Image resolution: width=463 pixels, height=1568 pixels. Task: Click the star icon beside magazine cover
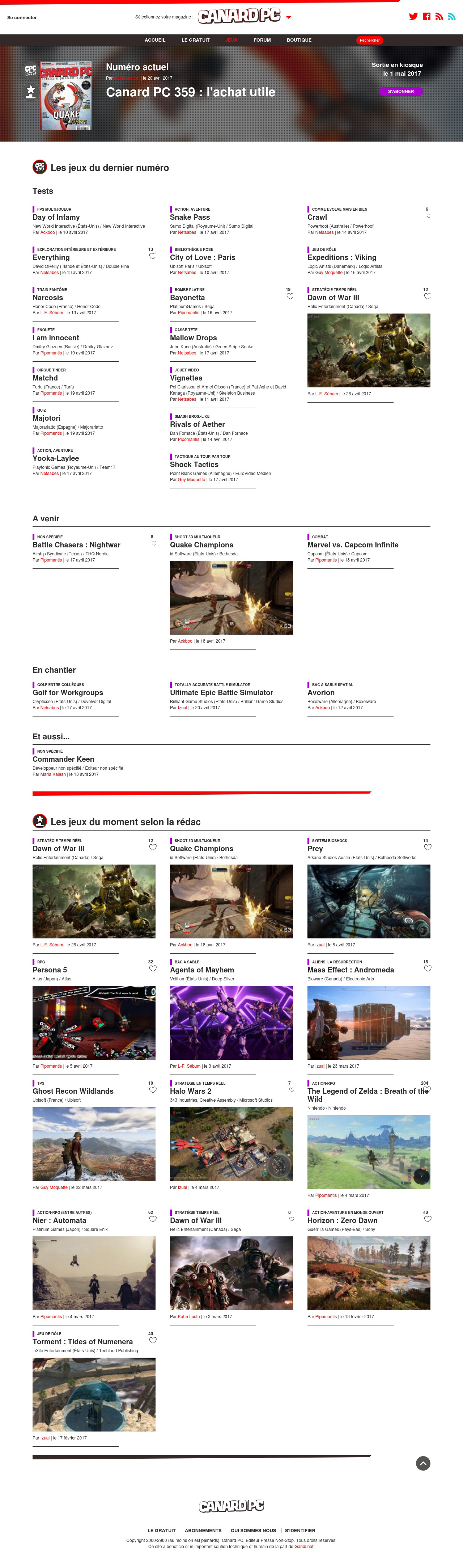click(30, 91)
